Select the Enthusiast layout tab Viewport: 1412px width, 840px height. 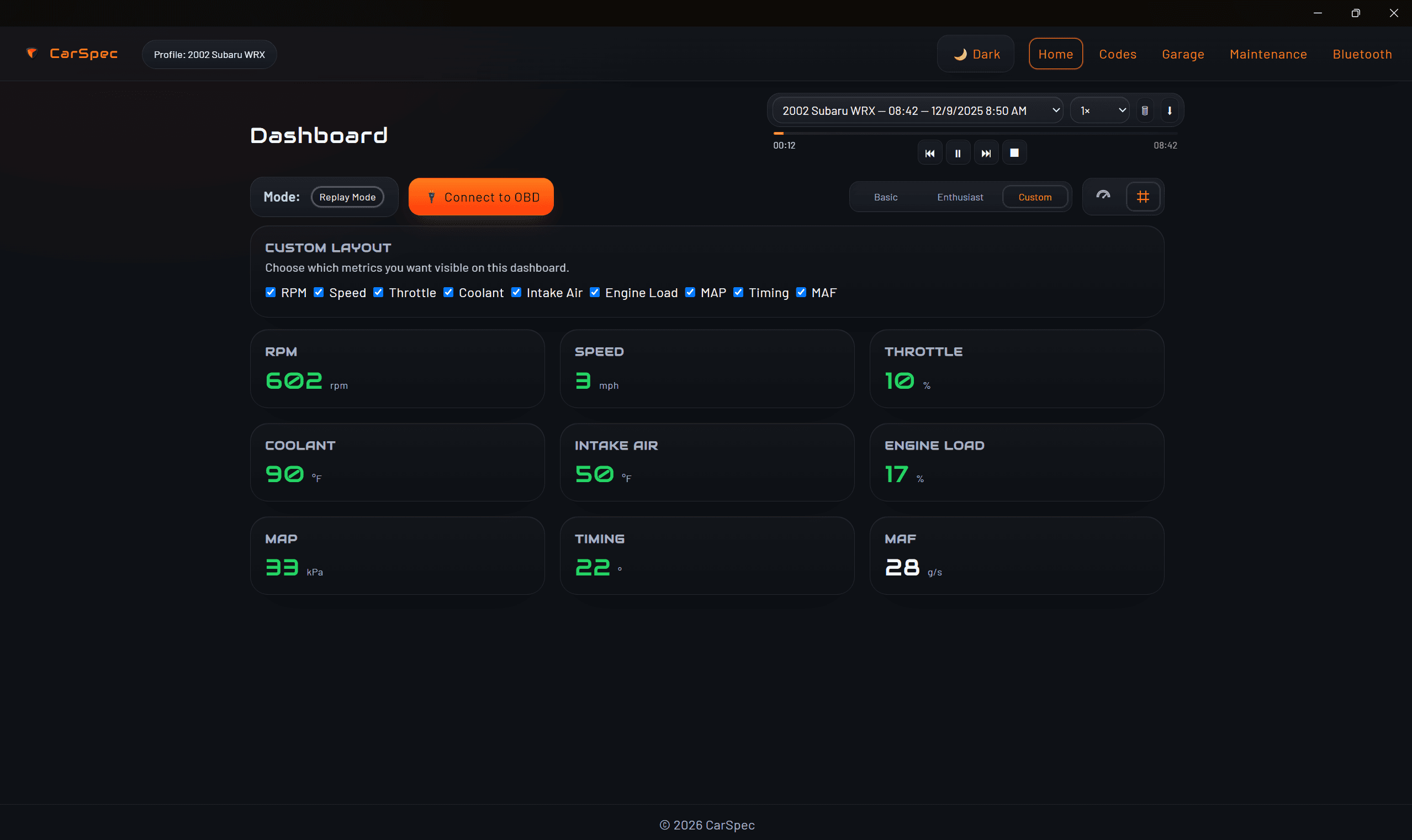coord(960,197)
